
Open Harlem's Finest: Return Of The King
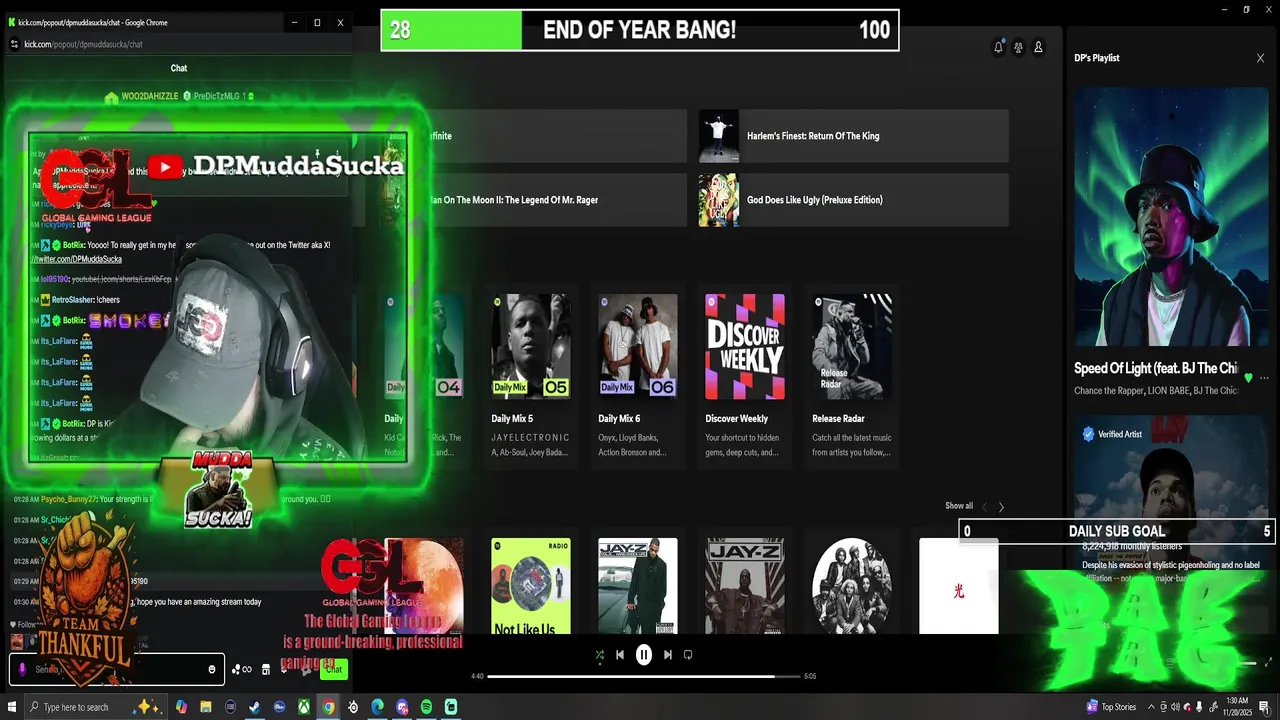(853, 136)
